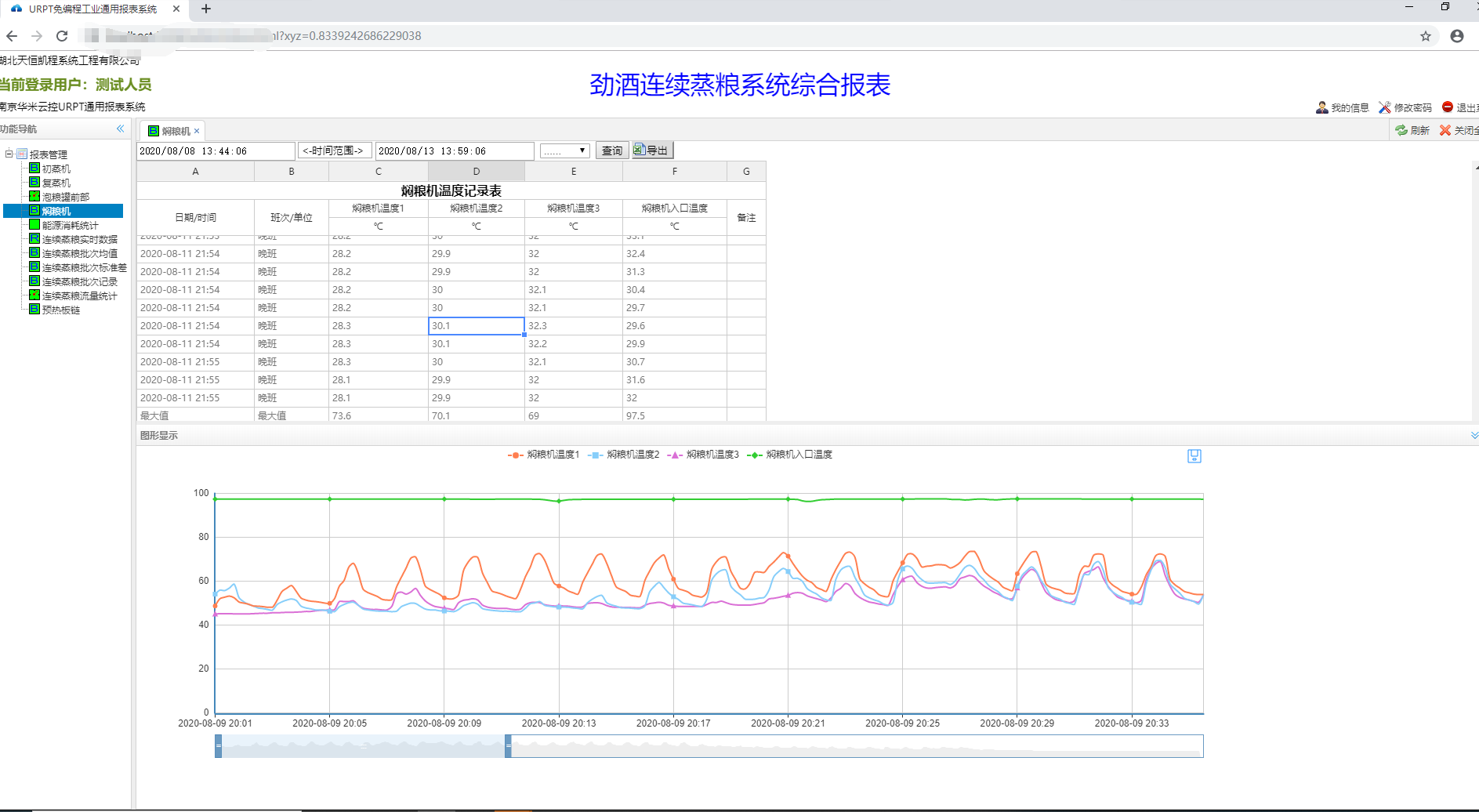1479x812 pixels.
Task: Click the red 退出 logout icon
Action: [1448, 107]
